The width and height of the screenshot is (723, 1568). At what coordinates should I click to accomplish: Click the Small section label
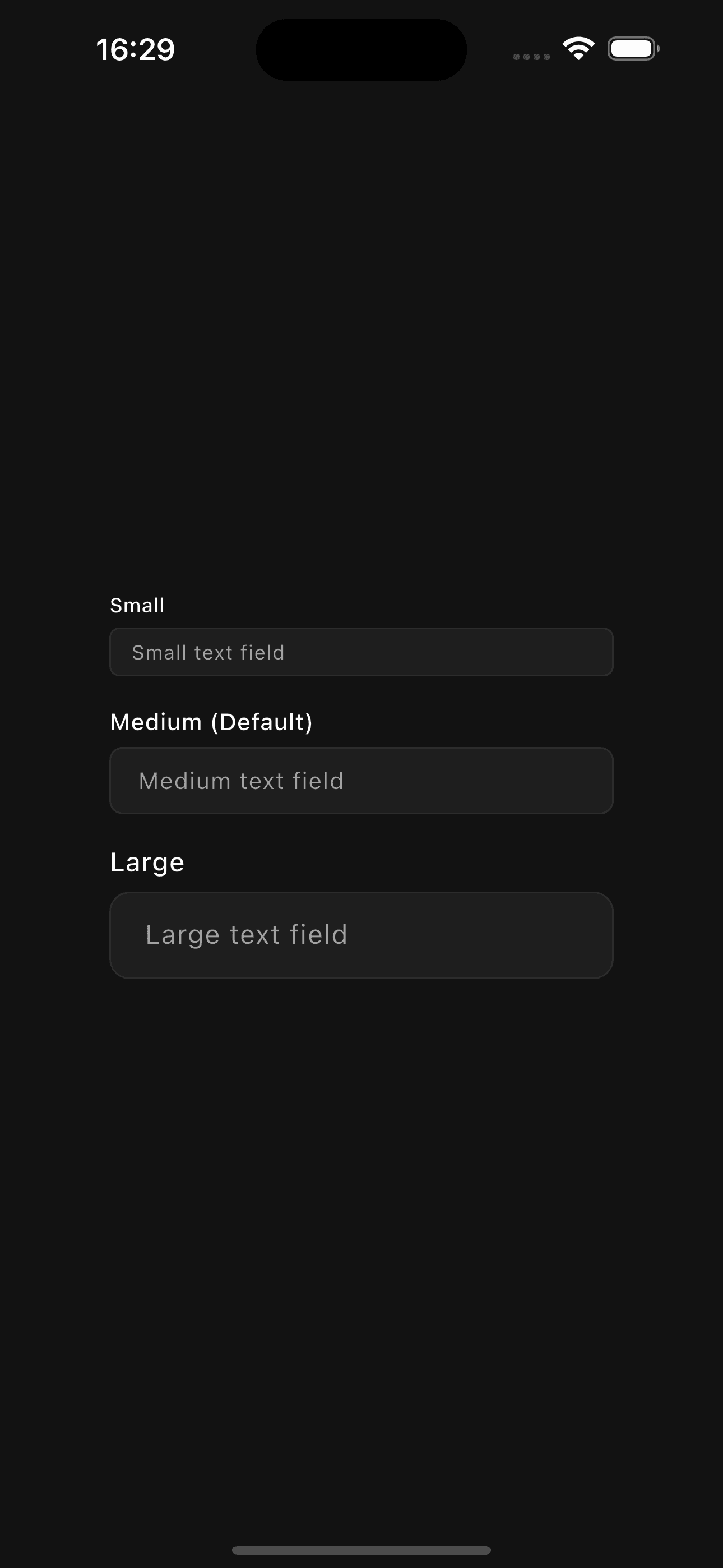137,605
